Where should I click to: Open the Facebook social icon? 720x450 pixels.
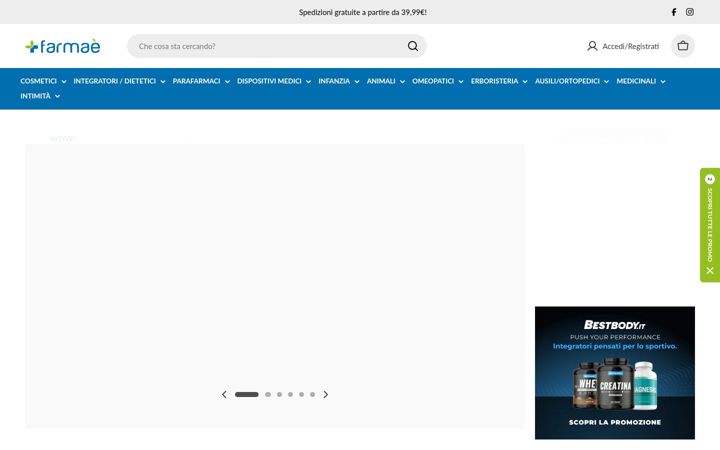[x=674, y=12]
